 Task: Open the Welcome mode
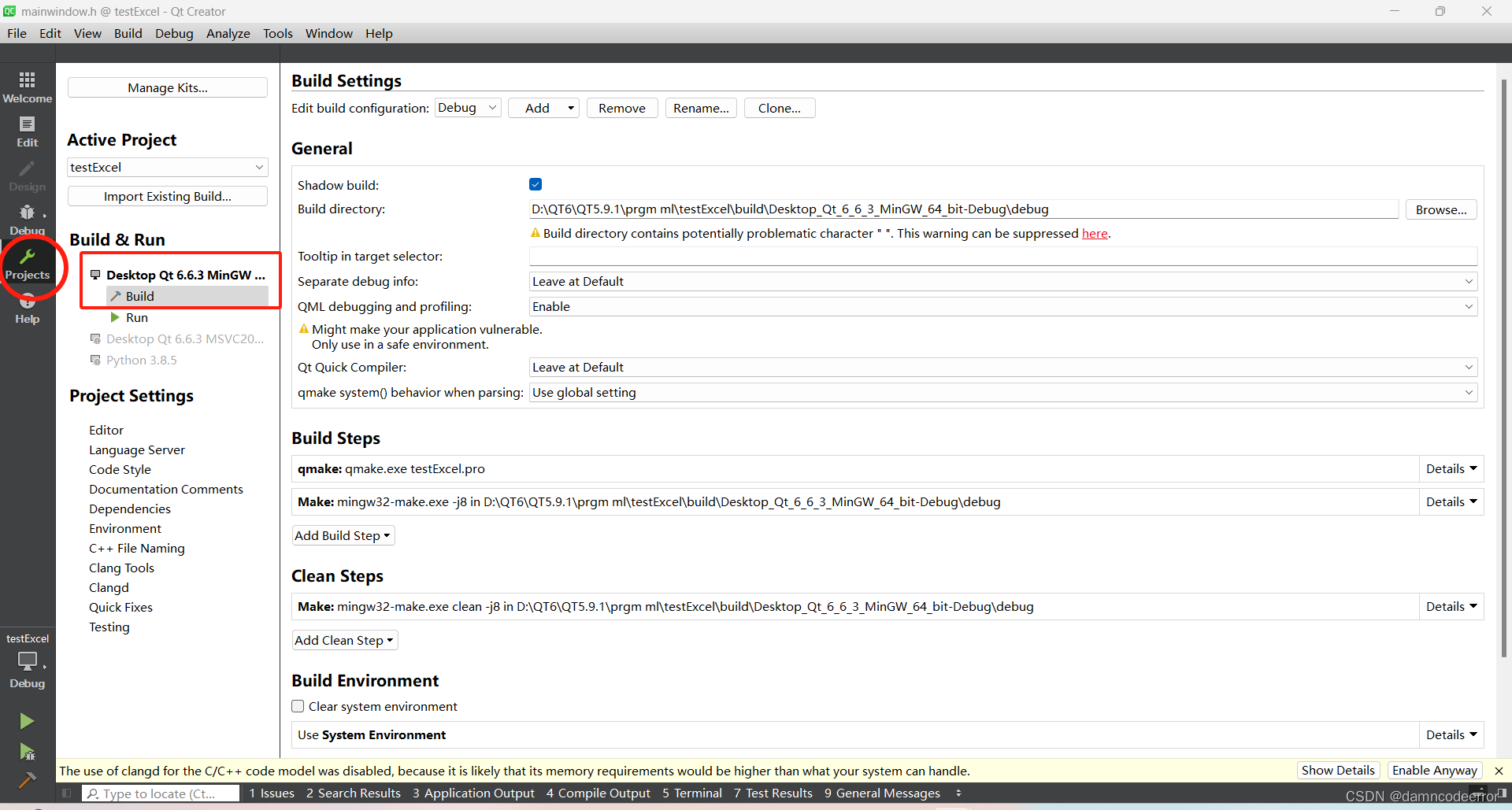pos(27,87)
